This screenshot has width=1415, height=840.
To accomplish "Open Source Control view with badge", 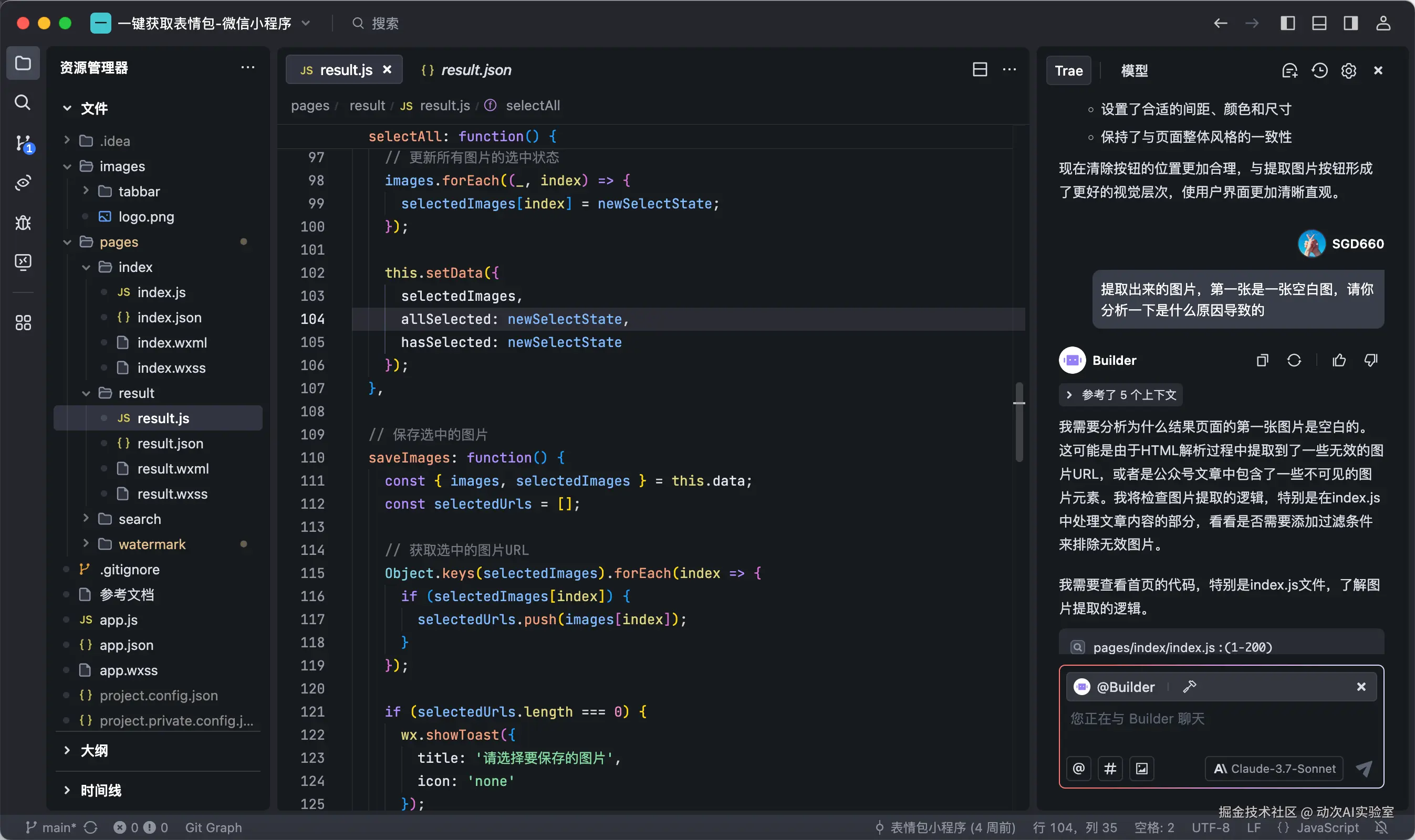I will 23,143.
